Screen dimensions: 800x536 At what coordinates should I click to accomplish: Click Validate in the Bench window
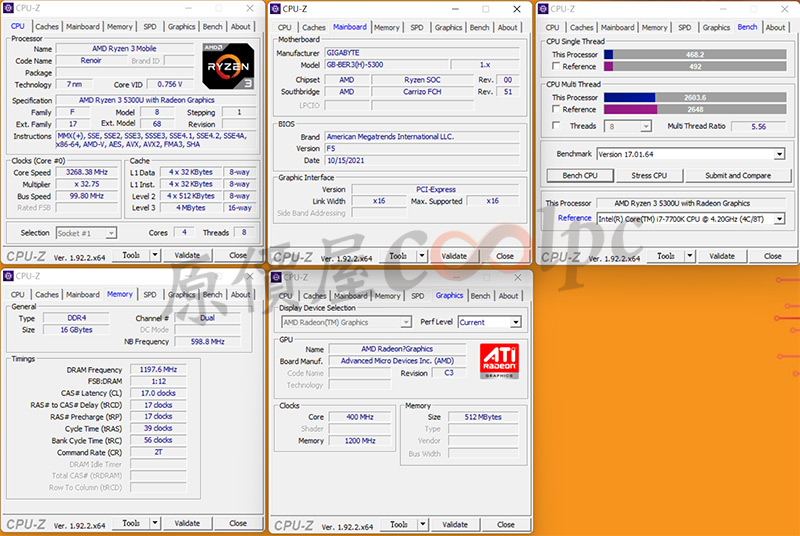click(x=722, y=256)
